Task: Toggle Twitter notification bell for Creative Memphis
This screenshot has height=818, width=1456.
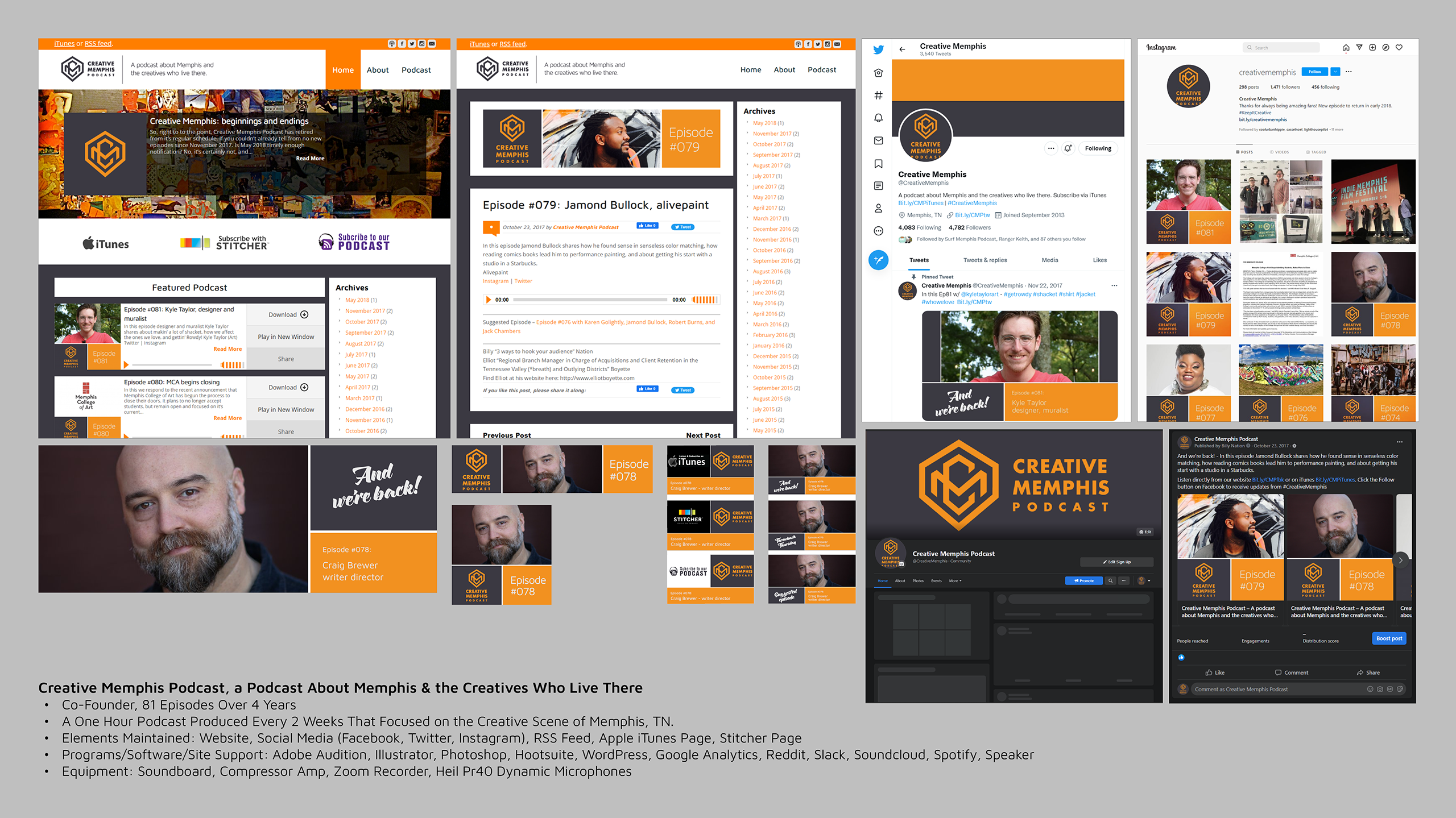Action: click(1068, 148)
